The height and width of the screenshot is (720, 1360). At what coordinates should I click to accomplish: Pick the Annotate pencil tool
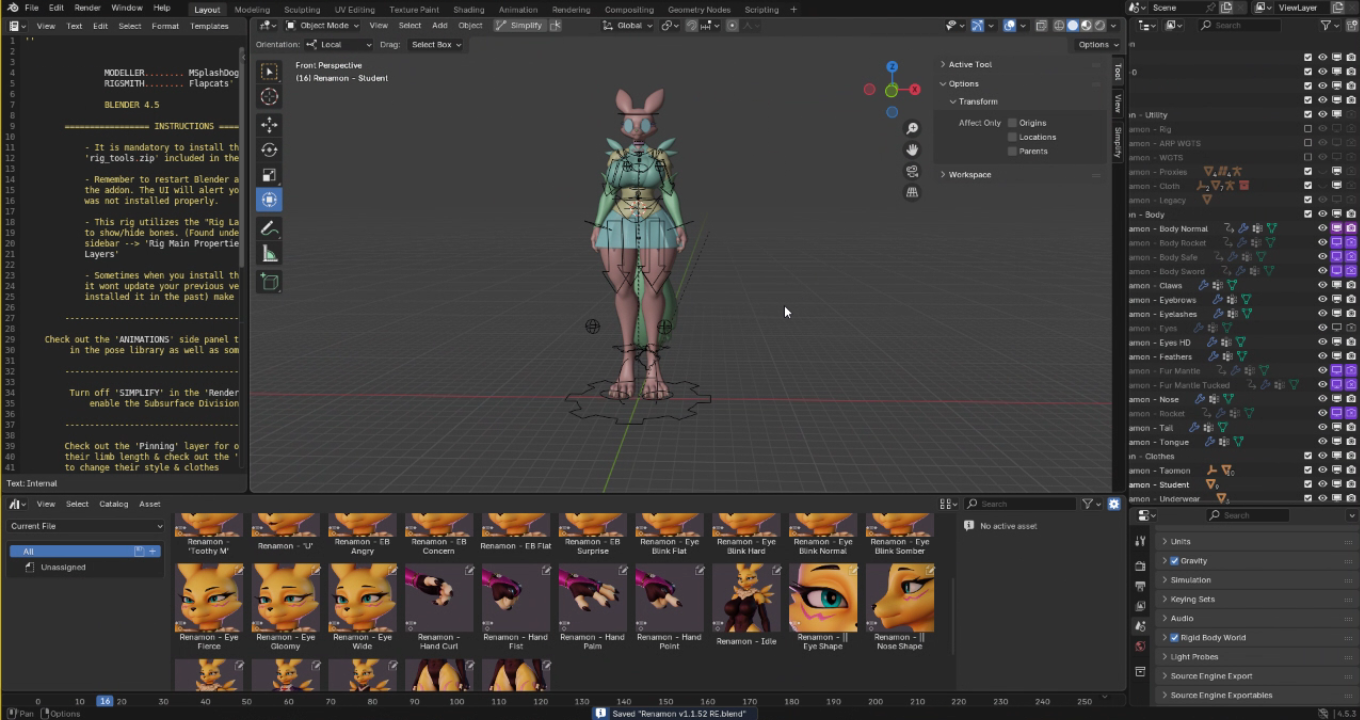click(269, 229)
